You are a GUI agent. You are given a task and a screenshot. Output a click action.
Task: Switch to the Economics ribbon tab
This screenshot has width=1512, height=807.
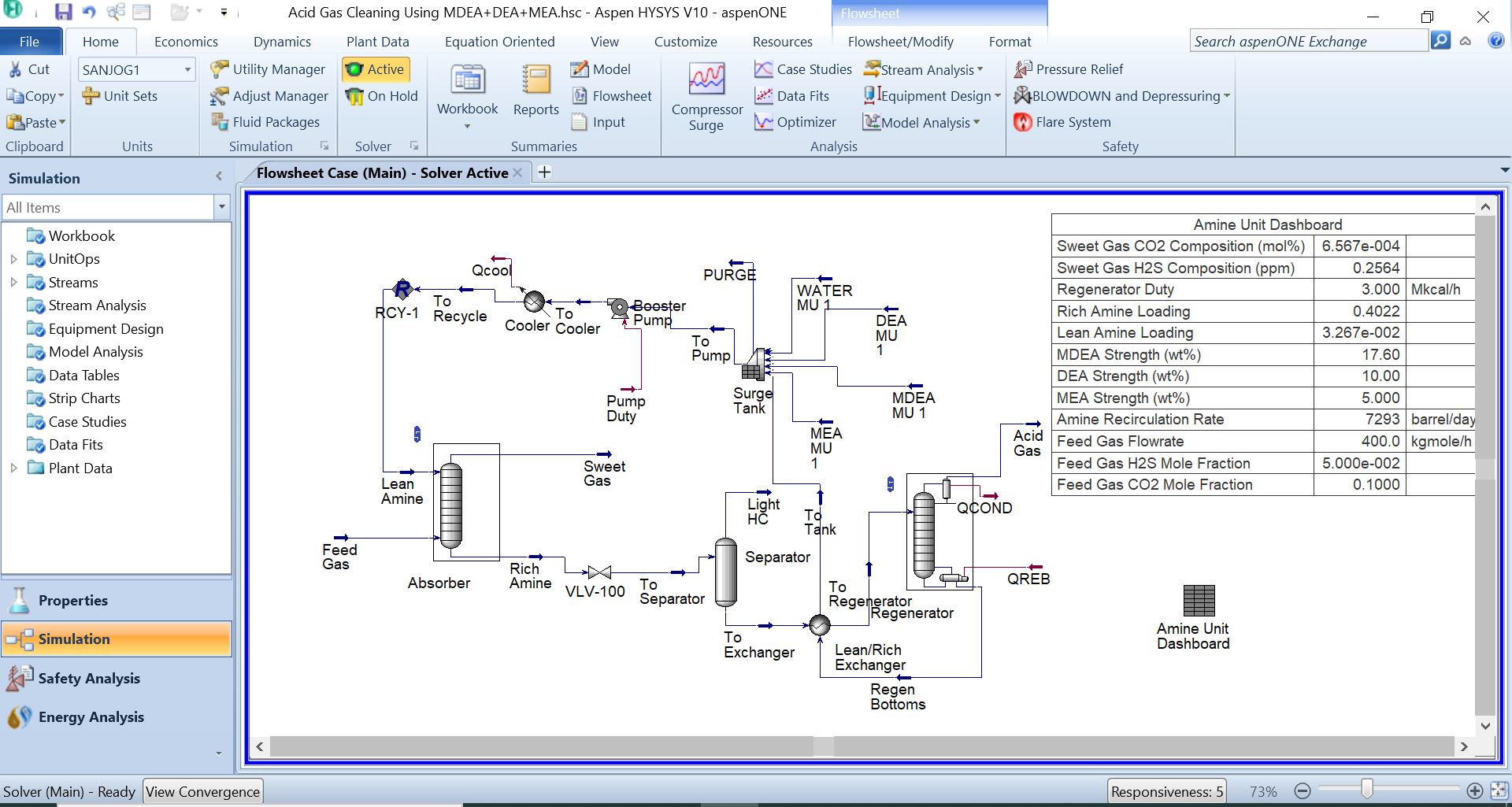click(186, 42)
